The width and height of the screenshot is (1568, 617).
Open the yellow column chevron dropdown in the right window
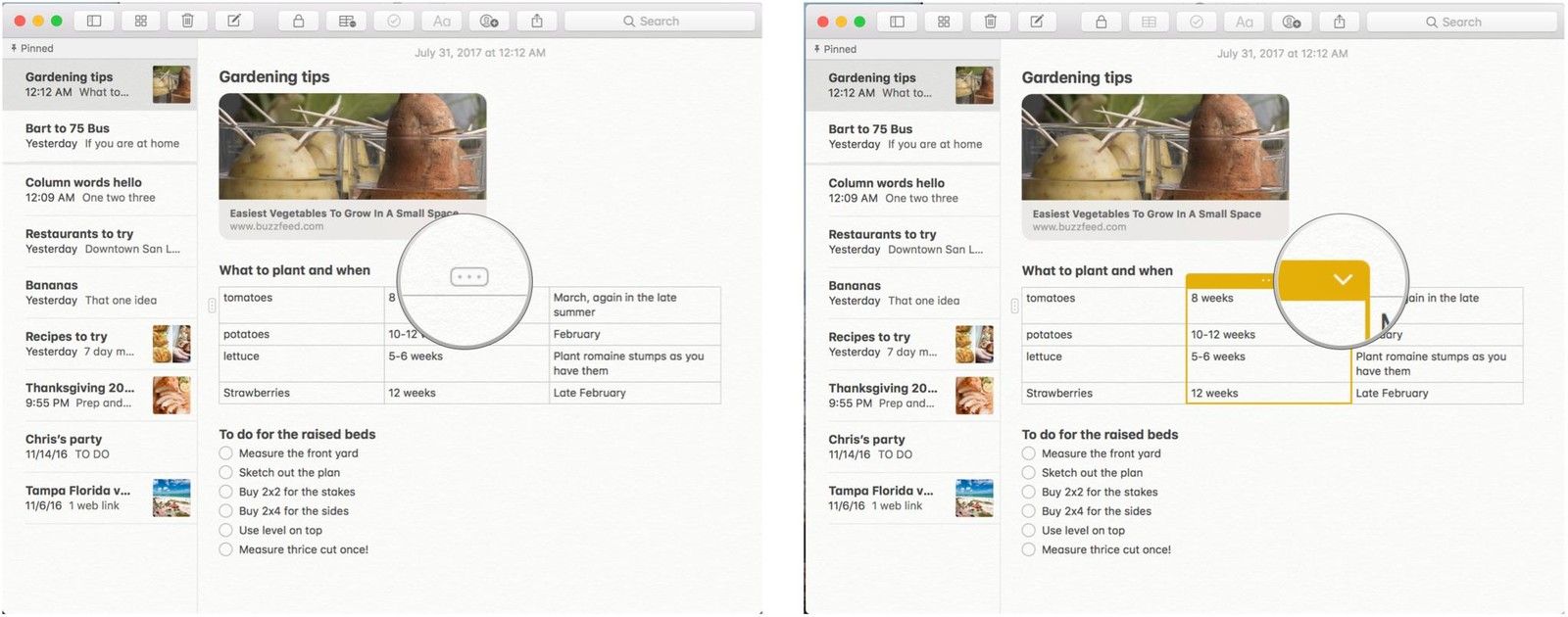point(1343,279)
